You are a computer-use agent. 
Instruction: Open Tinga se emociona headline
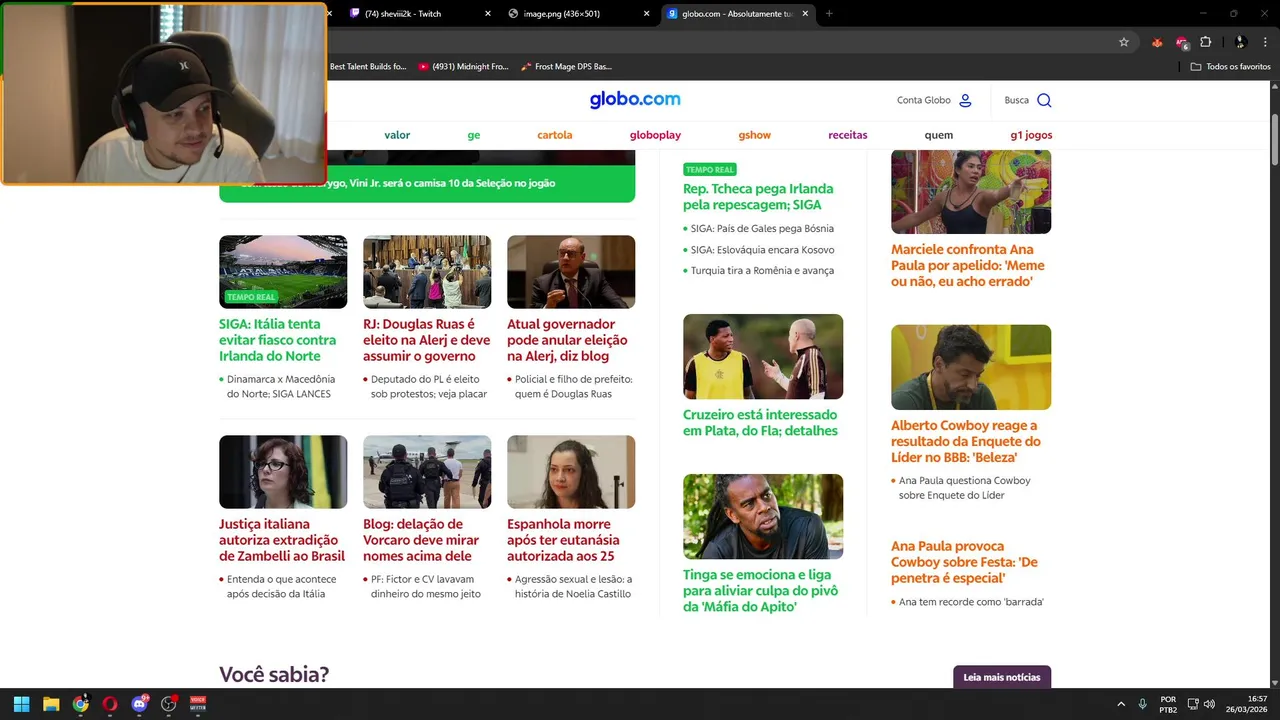point(760,590)
